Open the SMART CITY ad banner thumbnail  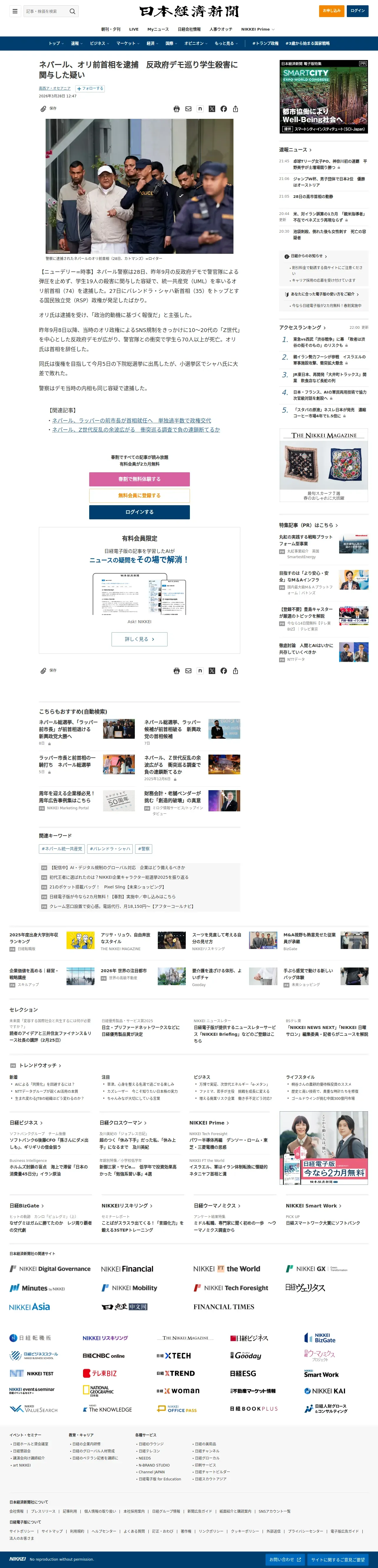coord(324,96)
